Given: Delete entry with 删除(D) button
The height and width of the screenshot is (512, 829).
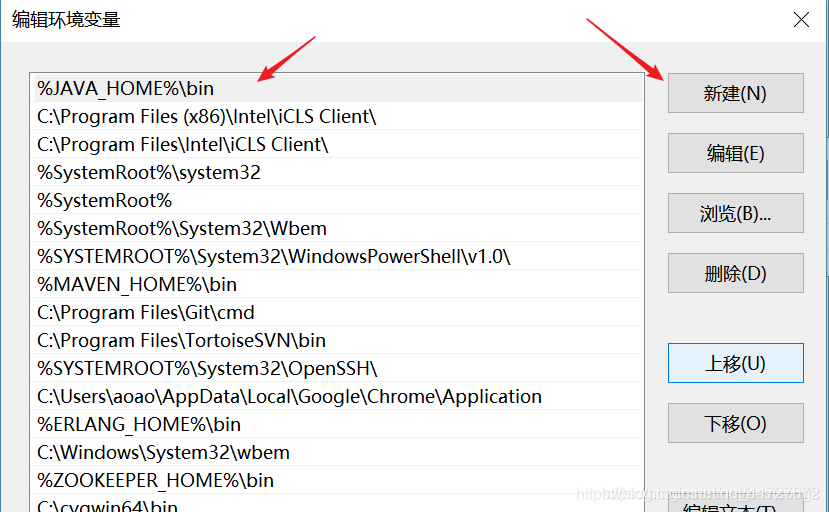Looking at the screenshot, I should pyautogui.click(x=735, y=273).
